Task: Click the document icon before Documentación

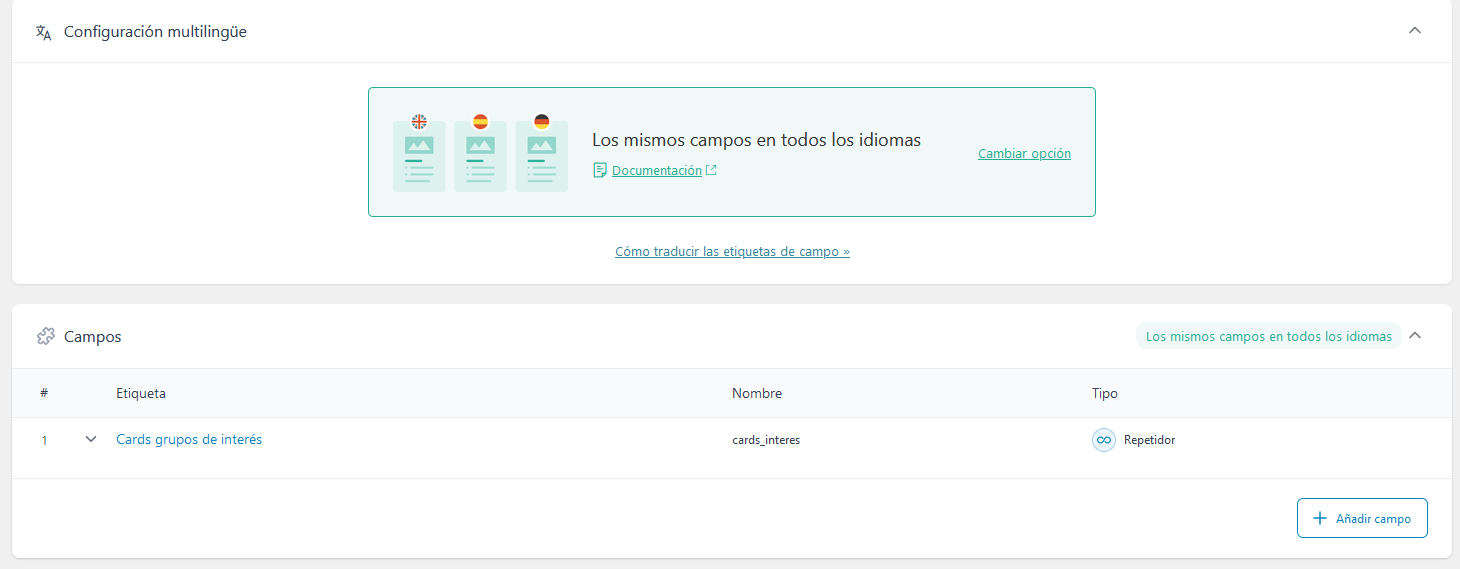Action: (x=600, y=171)
